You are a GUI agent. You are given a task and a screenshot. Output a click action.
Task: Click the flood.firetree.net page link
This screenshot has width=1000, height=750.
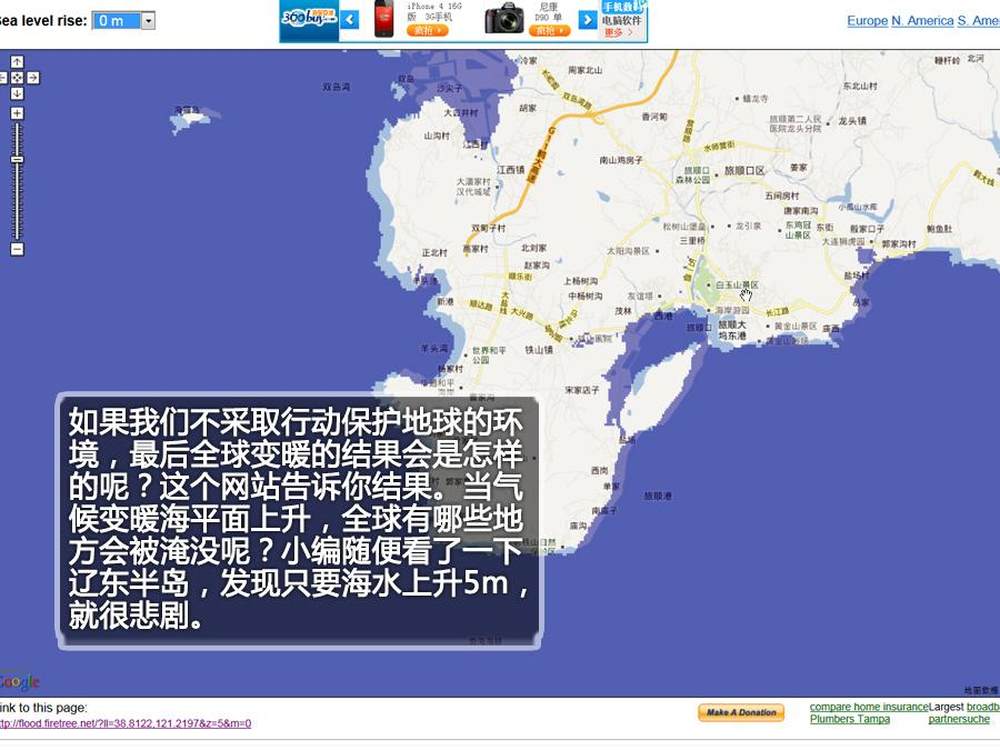click(x=124, y=723)
